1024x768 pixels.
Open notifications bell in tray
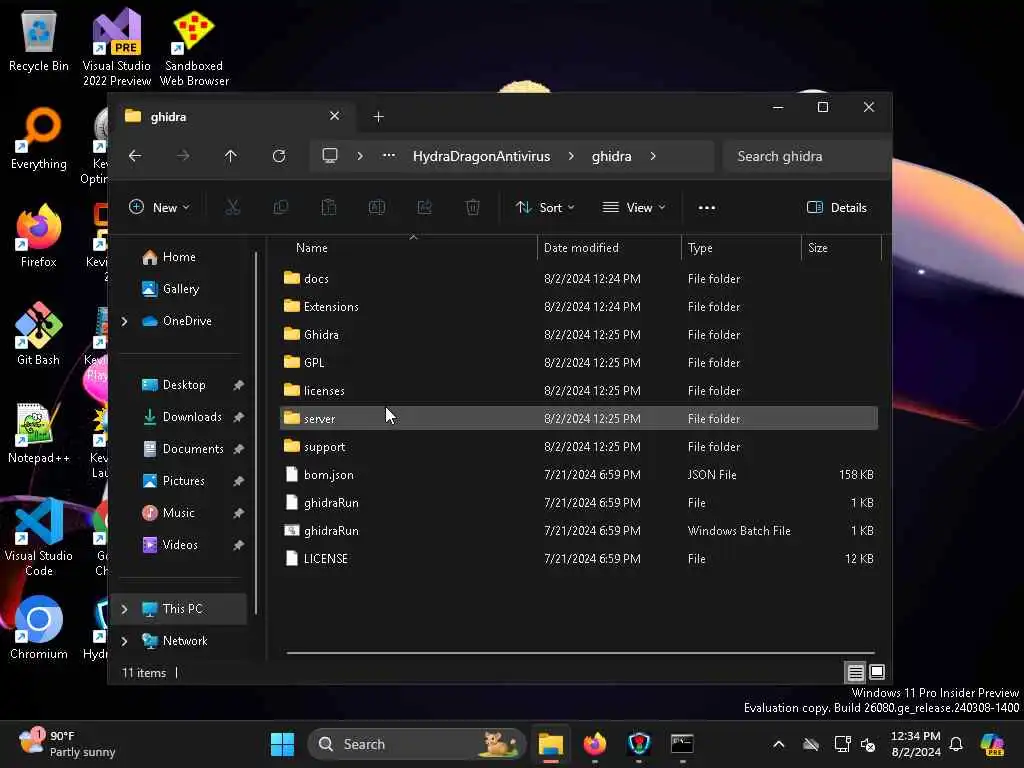956,744
